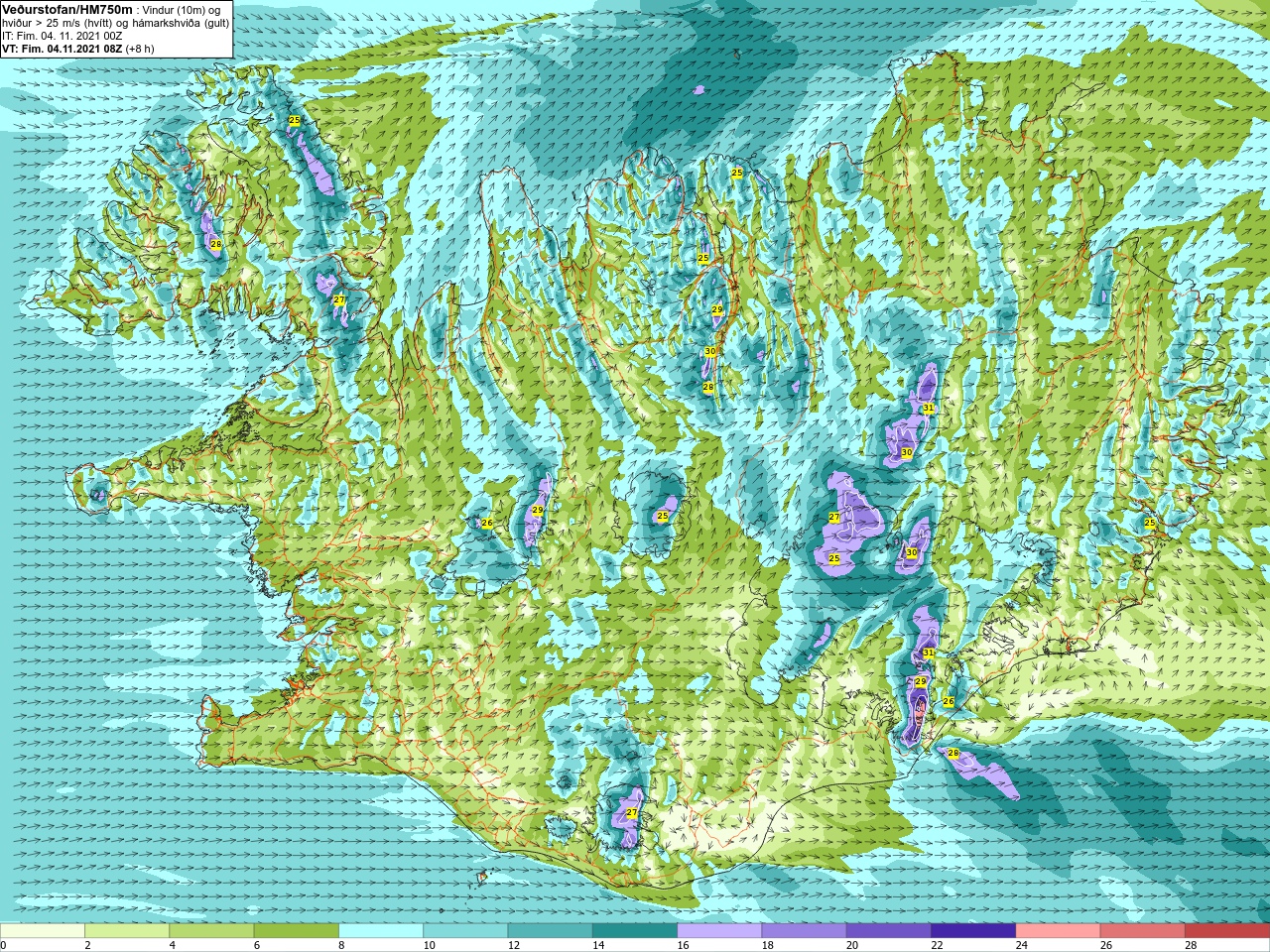Click the 'VT: Fim. 04.11.2021 08Z' valid time
This screenshot has height=952, width=1270.
click(x=62, y=49)
